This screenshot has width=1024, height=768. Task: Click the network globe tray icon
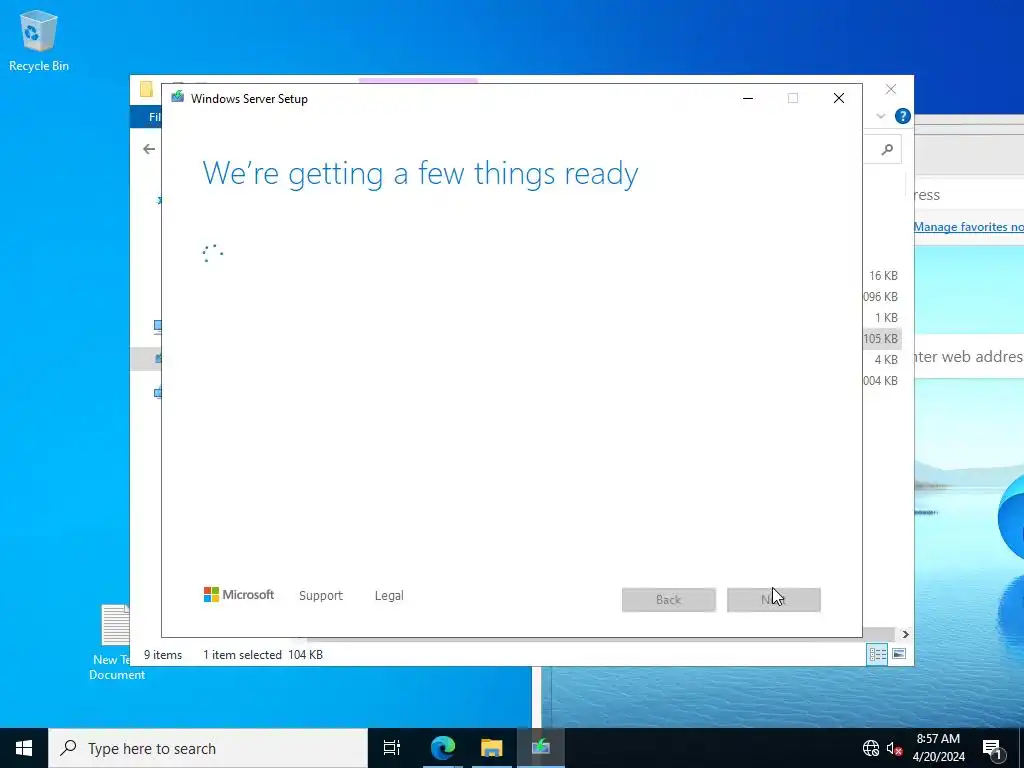coord(871,748)
